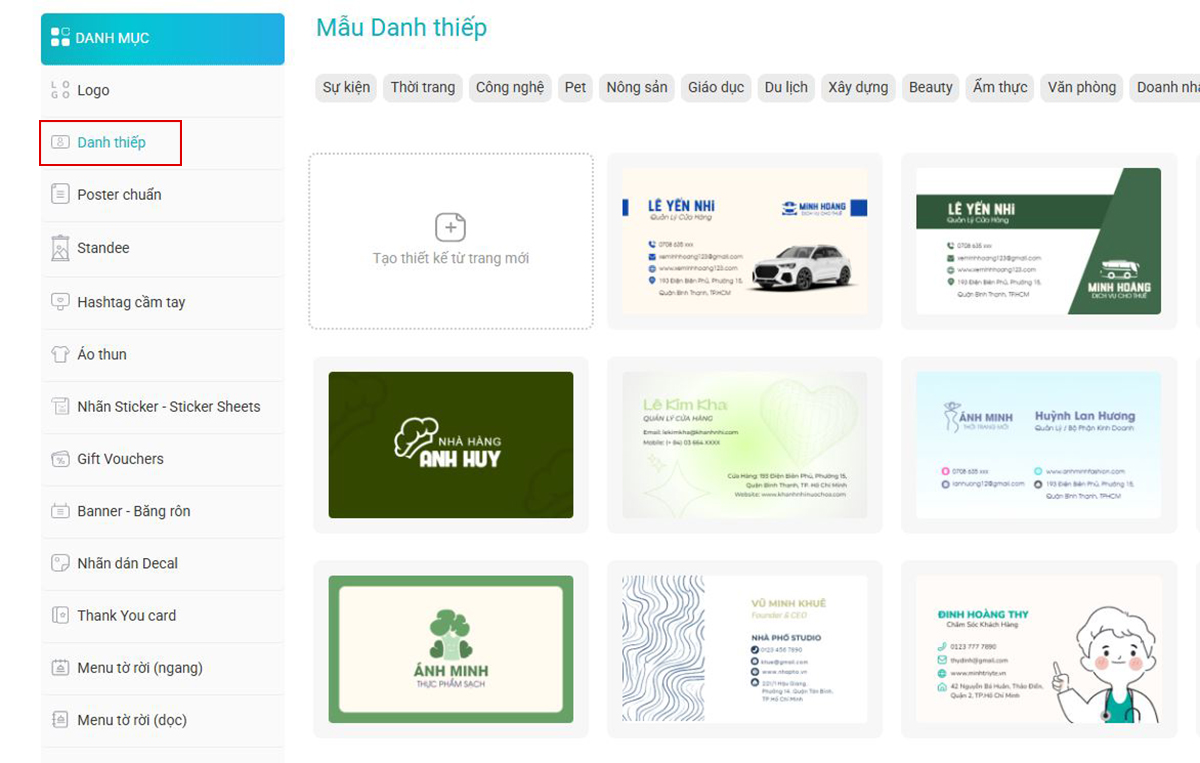Filter templates by Sự kiện tag
The image size is (1200, 763).
coord(346,87)
